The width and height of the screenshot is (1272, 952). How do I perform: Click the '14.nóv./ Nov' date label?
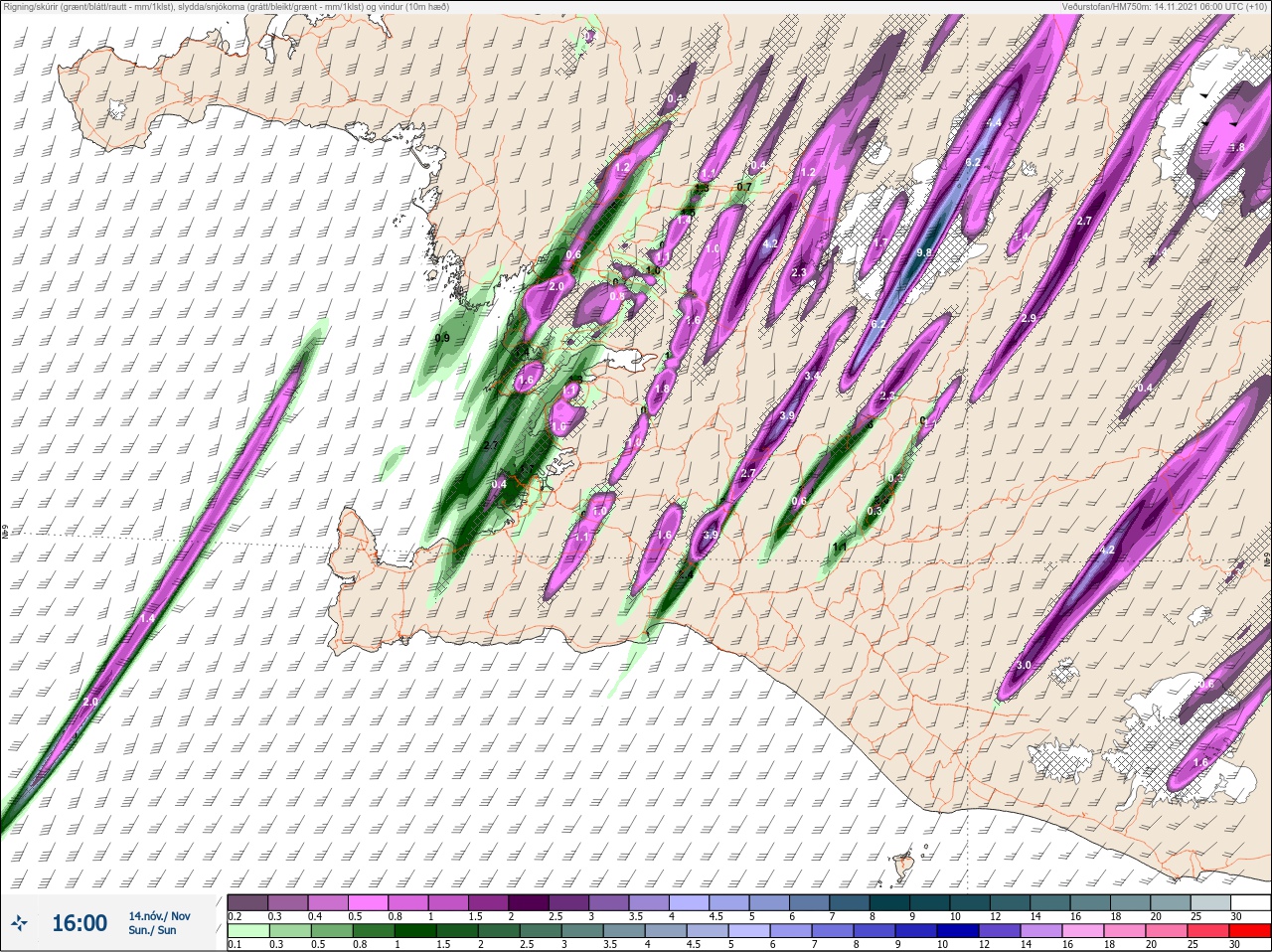[x=159, y=916]
